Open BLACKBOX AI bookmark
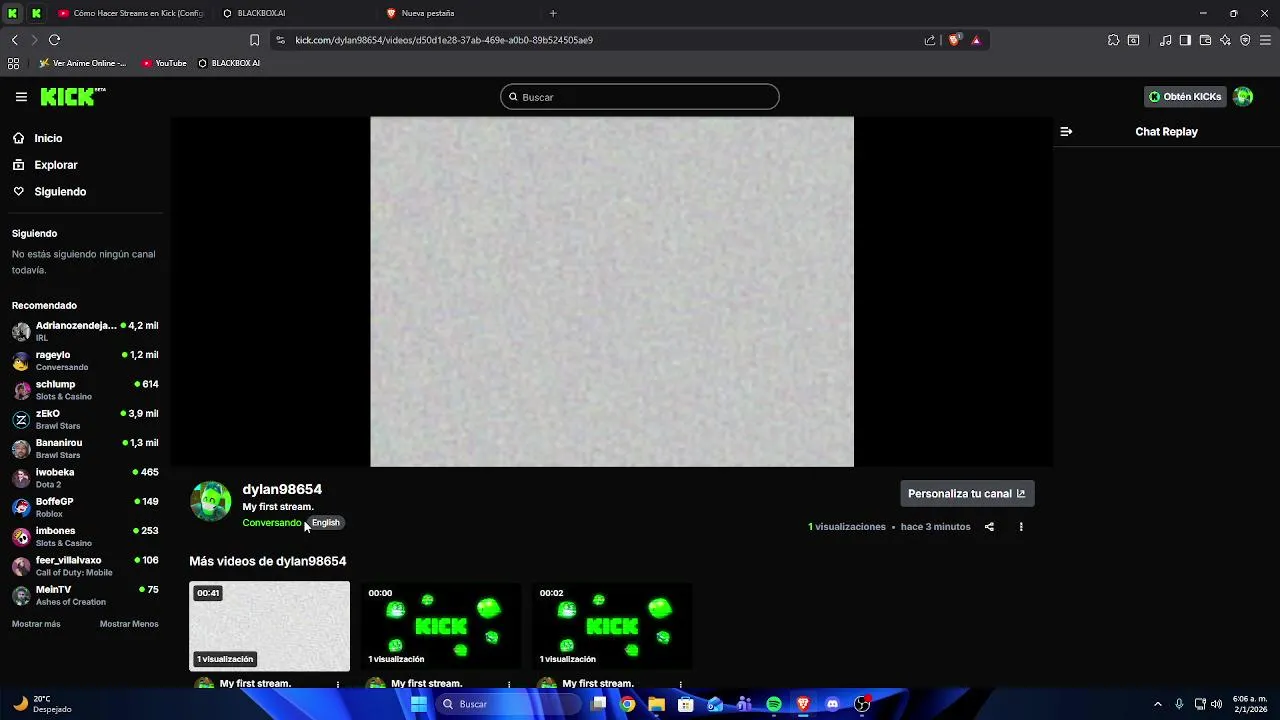1280x720 pixels. (229, 63)
